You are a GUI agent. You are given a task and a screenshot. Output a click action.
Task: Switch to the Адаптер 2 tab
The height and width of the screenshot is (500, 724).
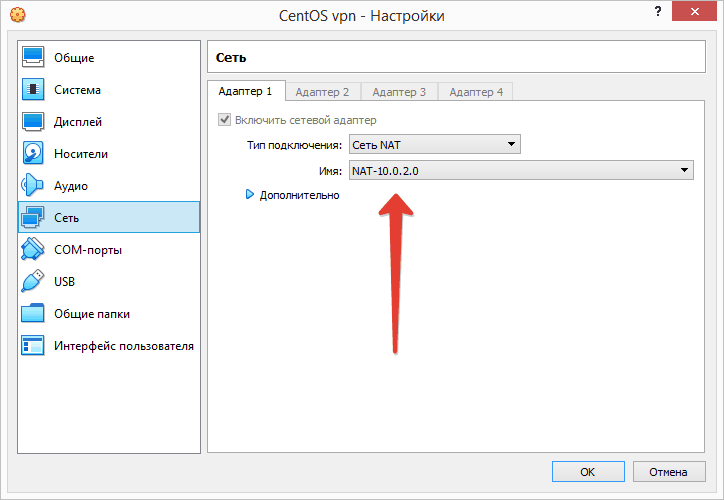(x=322, y=92)
